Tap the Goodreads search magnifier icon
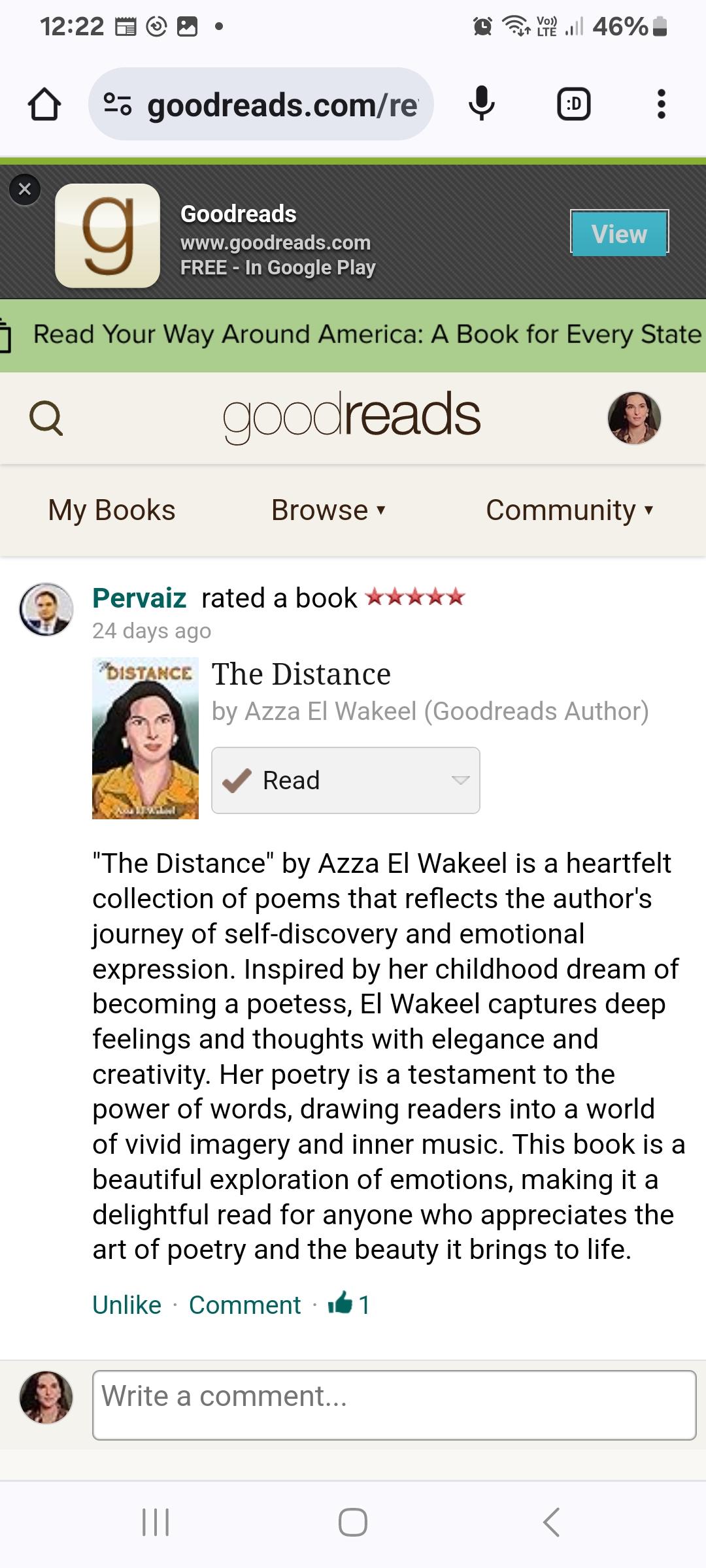 pyautogui.click(x=46, y=417)
